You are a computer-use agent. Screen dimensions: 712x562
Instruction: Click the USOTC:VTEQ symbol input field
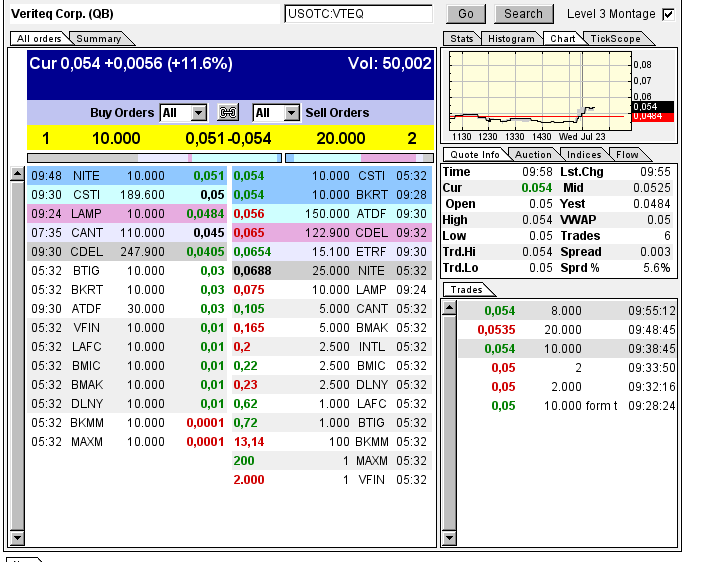point(358,14)
